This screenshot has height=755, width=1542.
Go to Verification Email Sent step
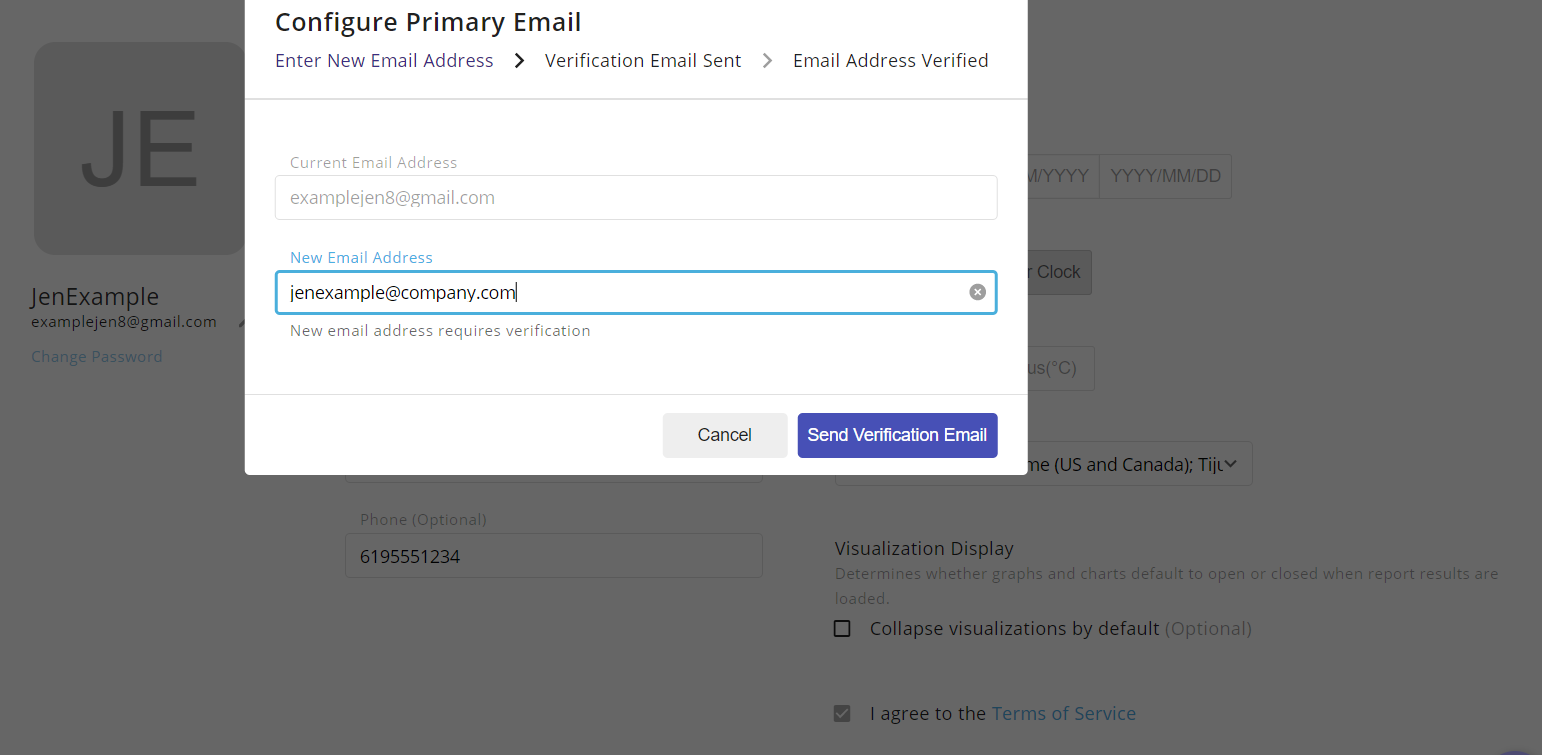[x=643, y=61]
